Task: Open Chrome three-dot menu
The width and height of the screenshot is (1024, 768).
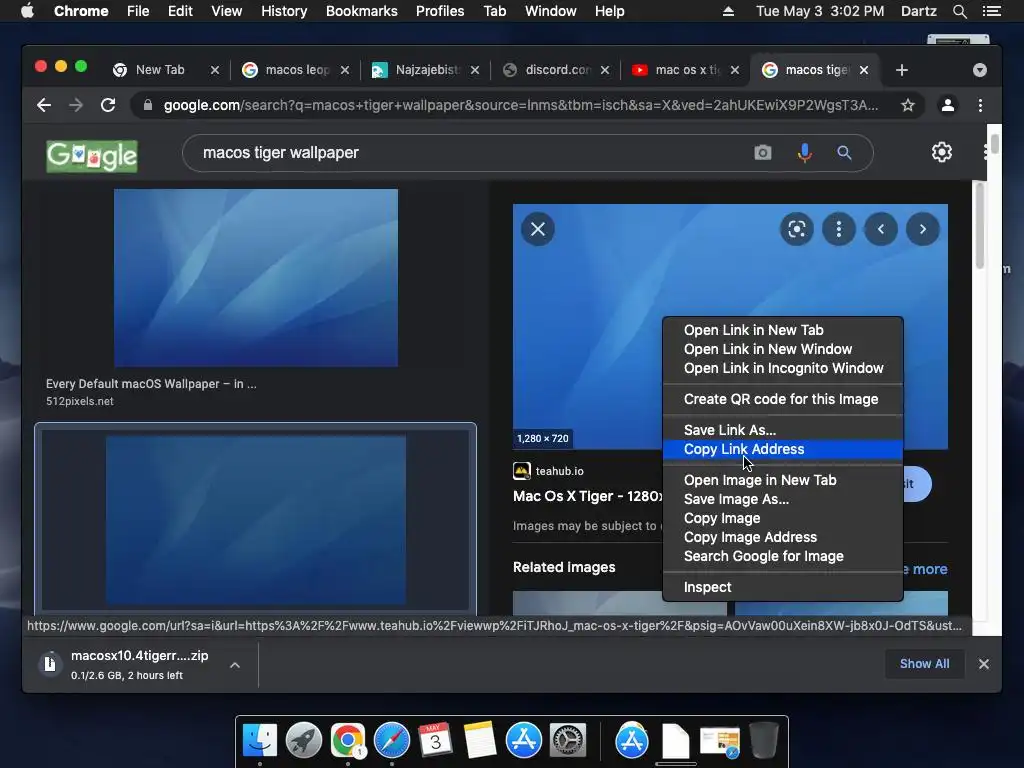Action: point(980,105)
